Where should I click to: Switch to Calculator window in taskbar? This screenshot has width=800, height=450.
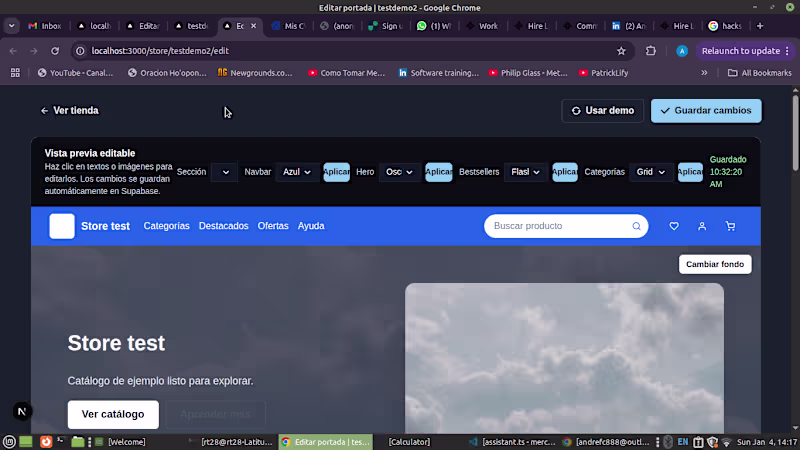pos(409,442)
